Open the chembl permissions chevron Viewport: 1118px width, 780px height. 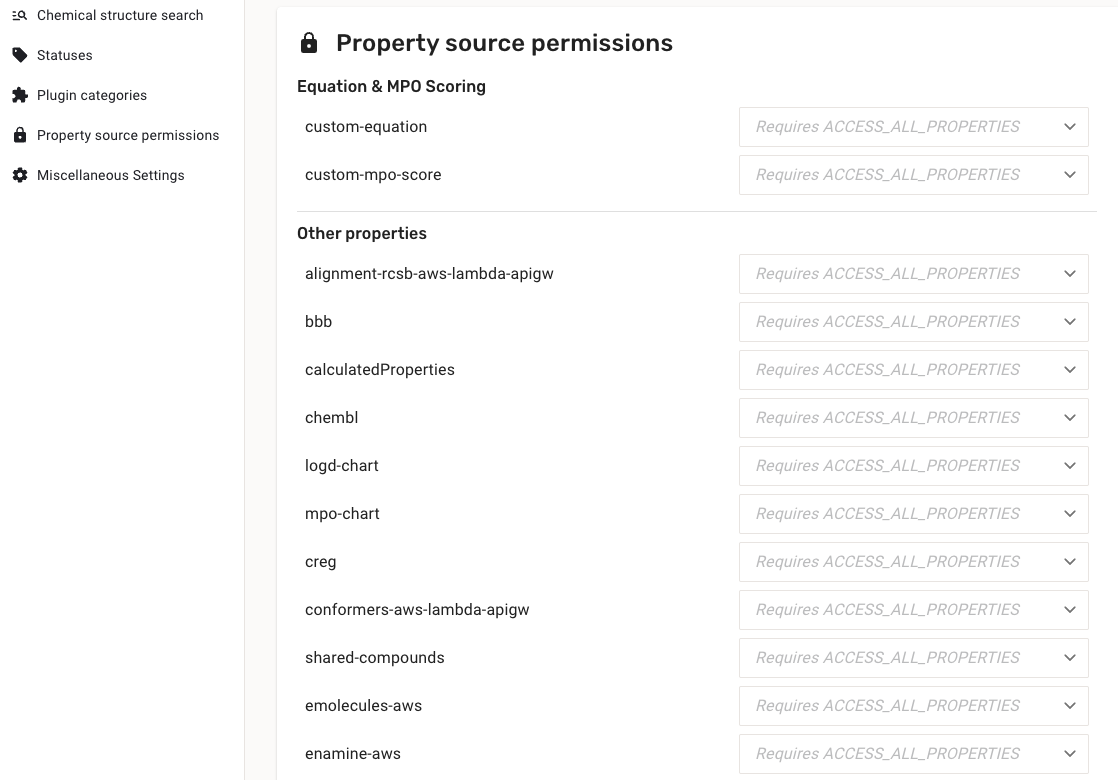coord(1069,418)
